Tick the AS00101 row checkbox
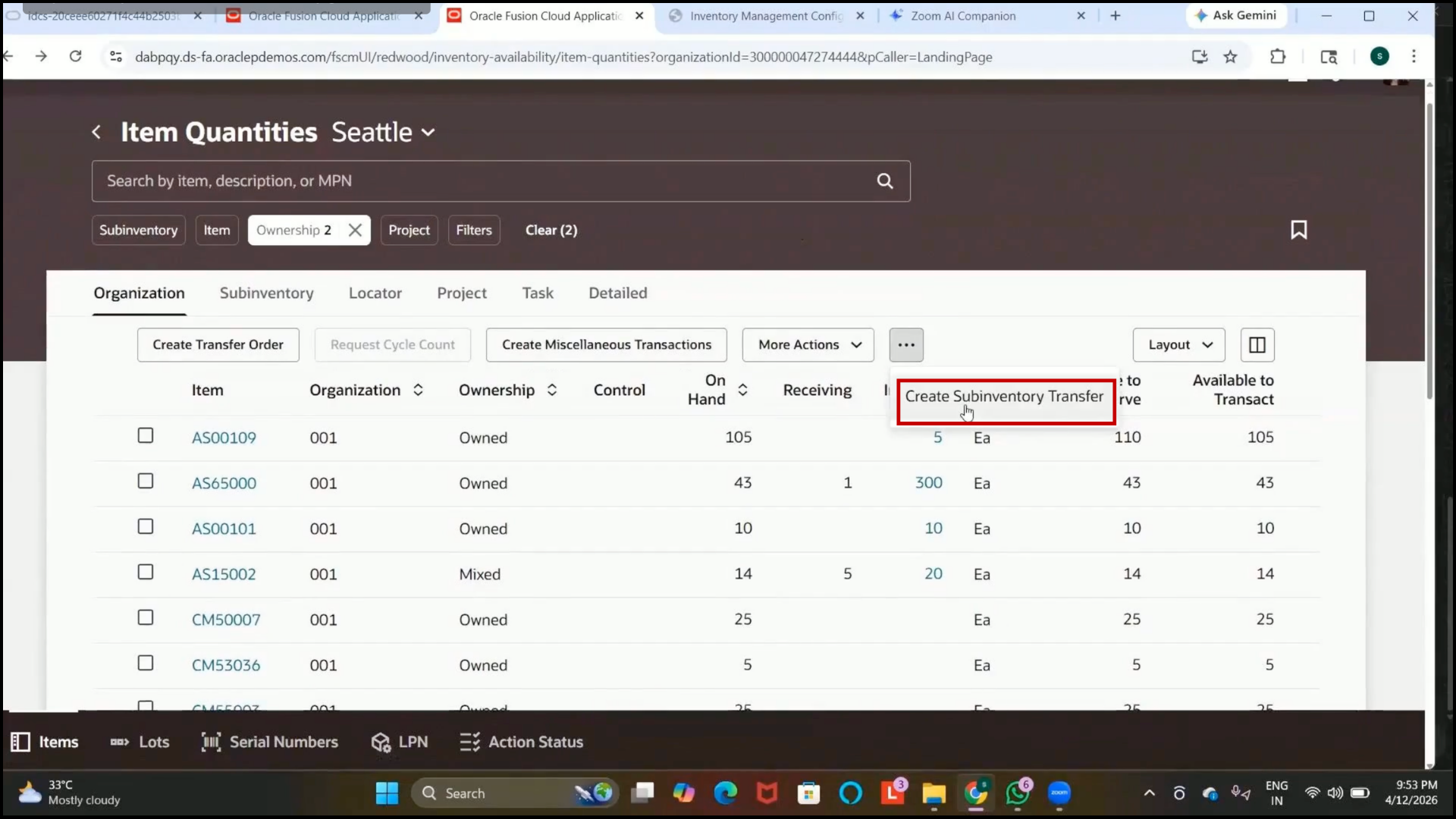Viewport: 1456px width, 819px height. [x=146, y=526]
